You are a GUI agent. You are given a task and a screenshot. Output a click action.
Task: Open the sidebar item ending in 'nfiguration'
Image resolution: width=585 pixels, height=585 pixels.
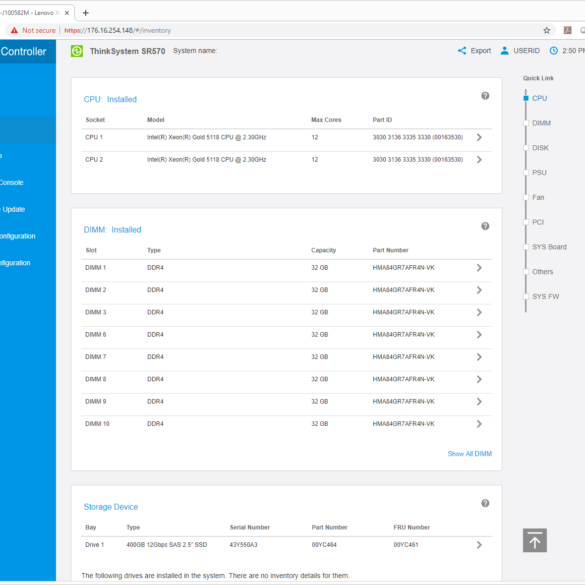[x=15, y=263]
